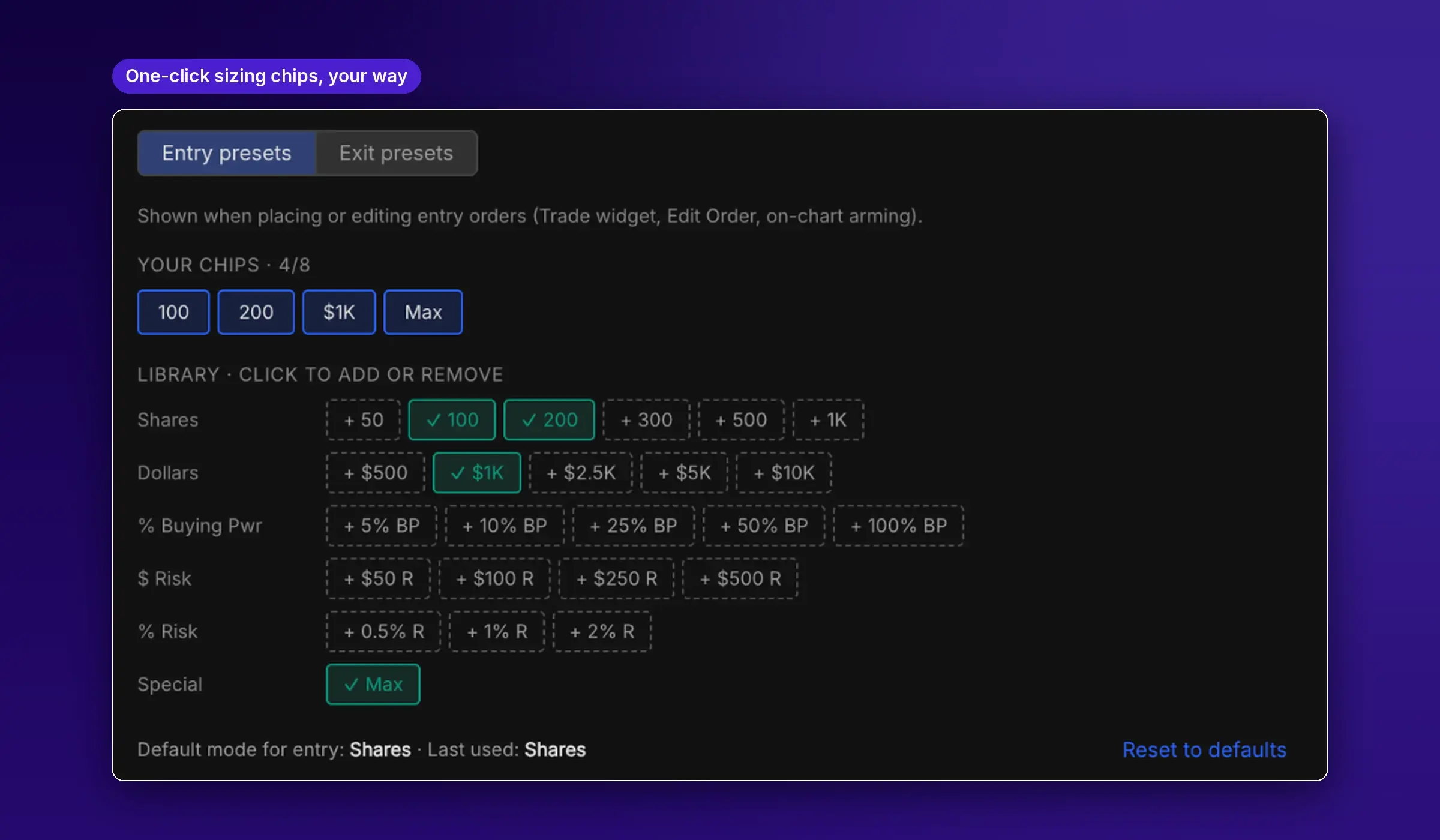Select the 200 chip under Your Chips
Screen dimensions: 1440x840
coord(256,312)
